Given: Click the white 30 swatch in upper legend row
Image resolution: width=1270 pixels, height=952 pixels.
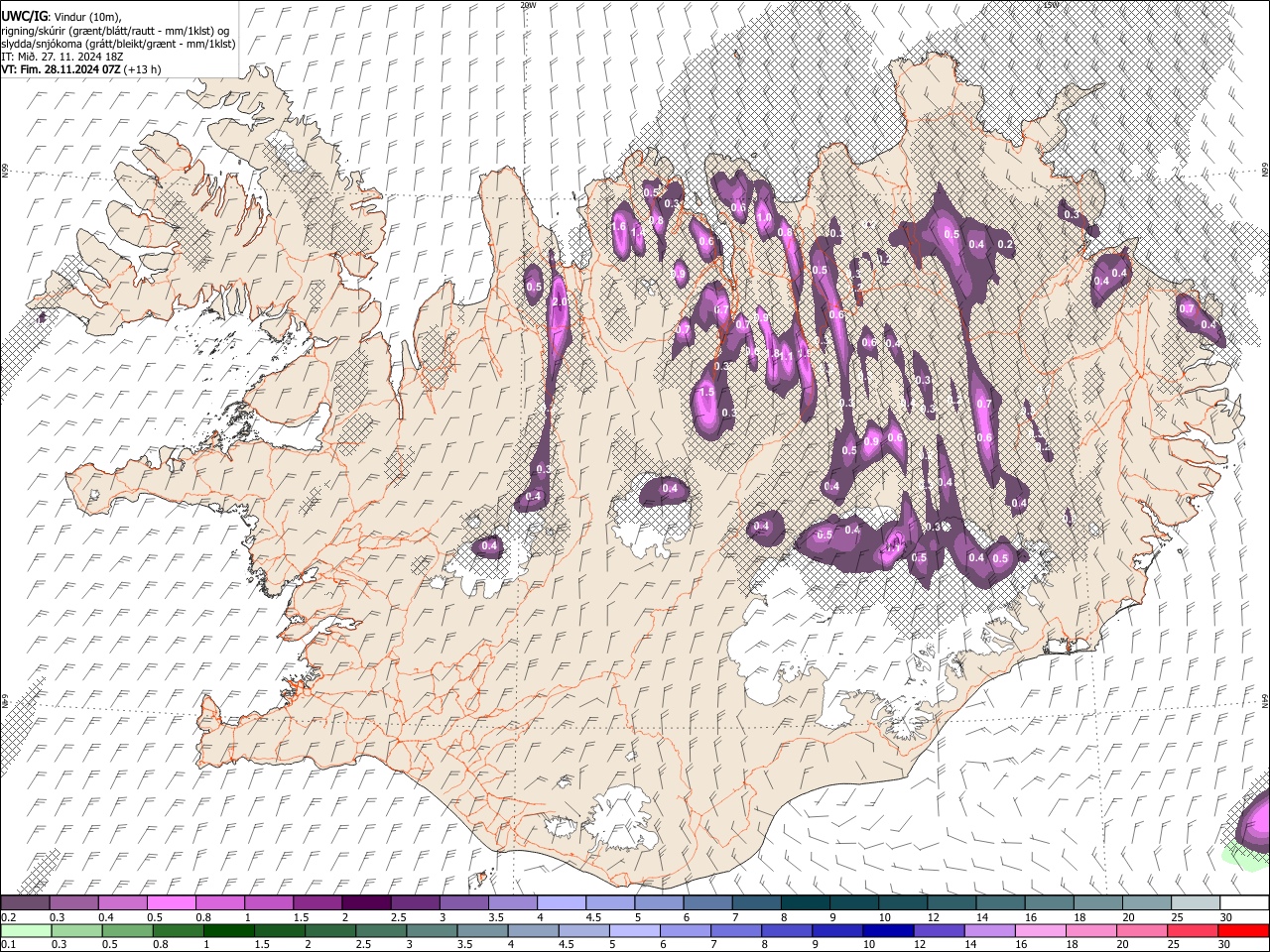Looking at the screenshot, I should [1242, 903].
